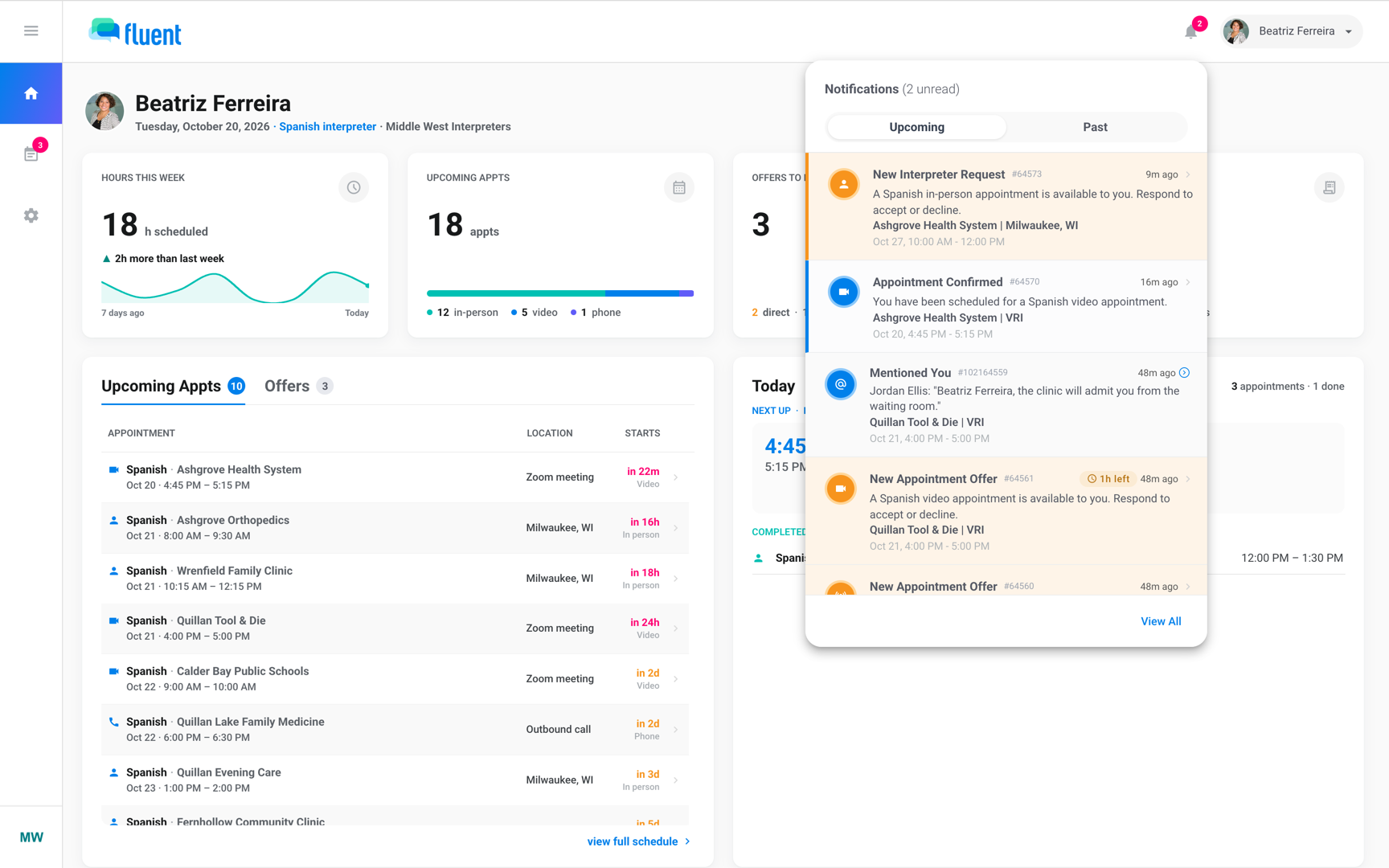Click the Mentioned You at-sign icon
This screenshot has height=868, width=1389.
click(x=841, y=384)
